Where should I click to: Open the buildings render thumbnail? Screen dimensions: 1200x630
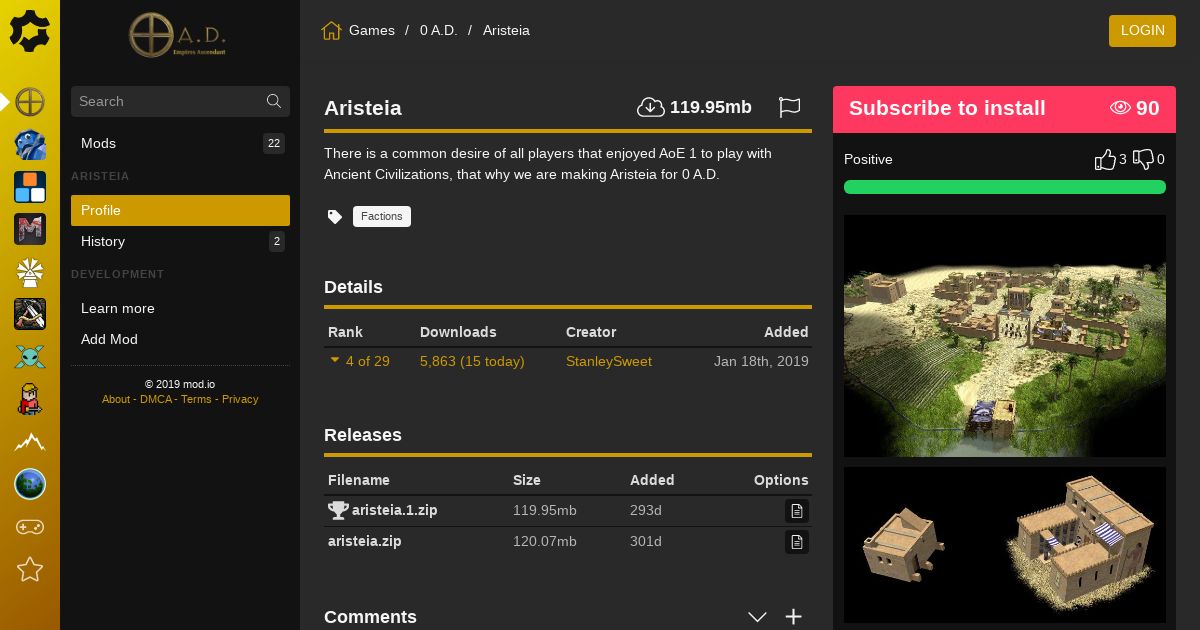click(1005, 545)
